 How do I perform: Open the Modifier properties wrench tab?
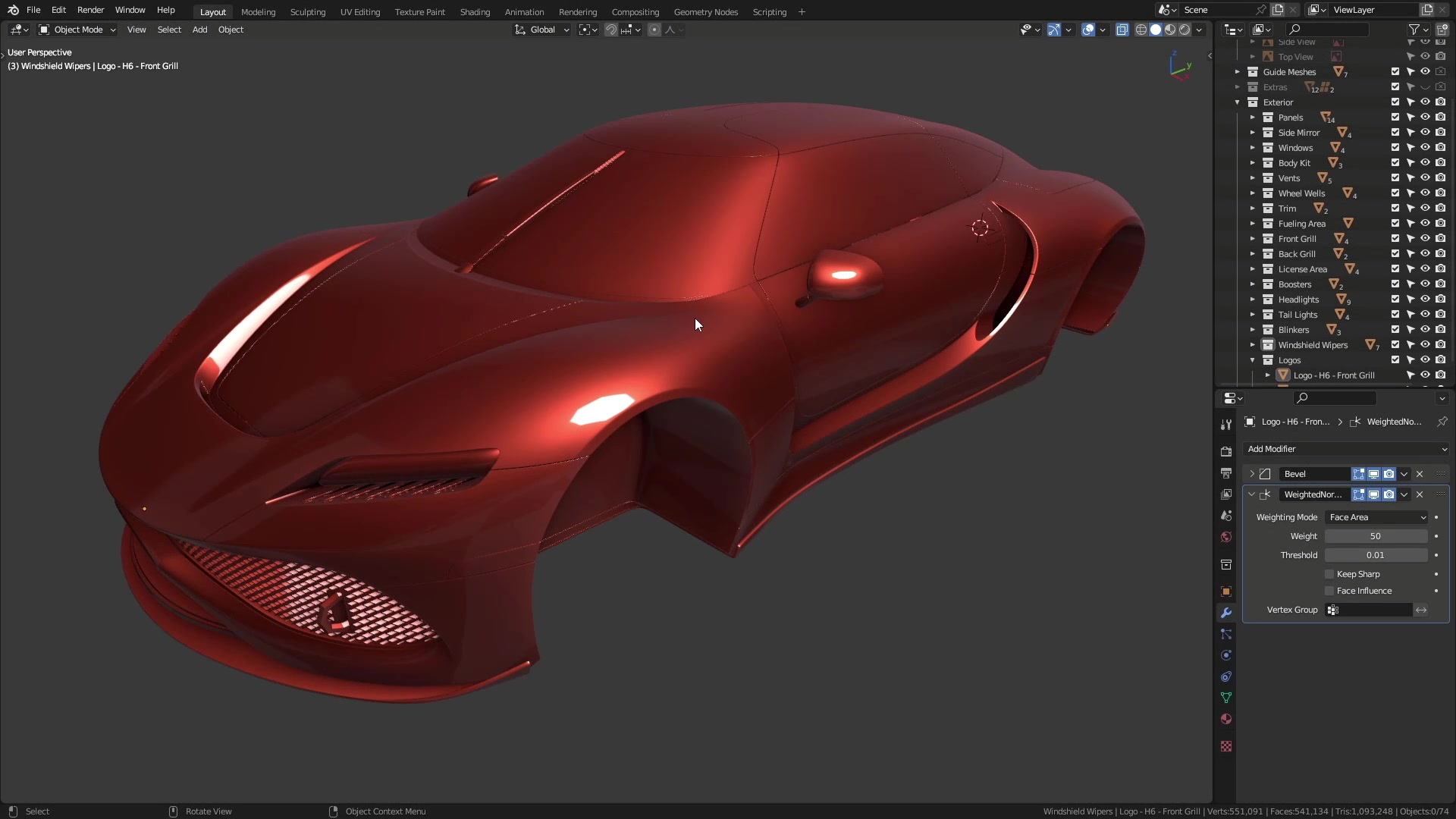click(1225, 613)
